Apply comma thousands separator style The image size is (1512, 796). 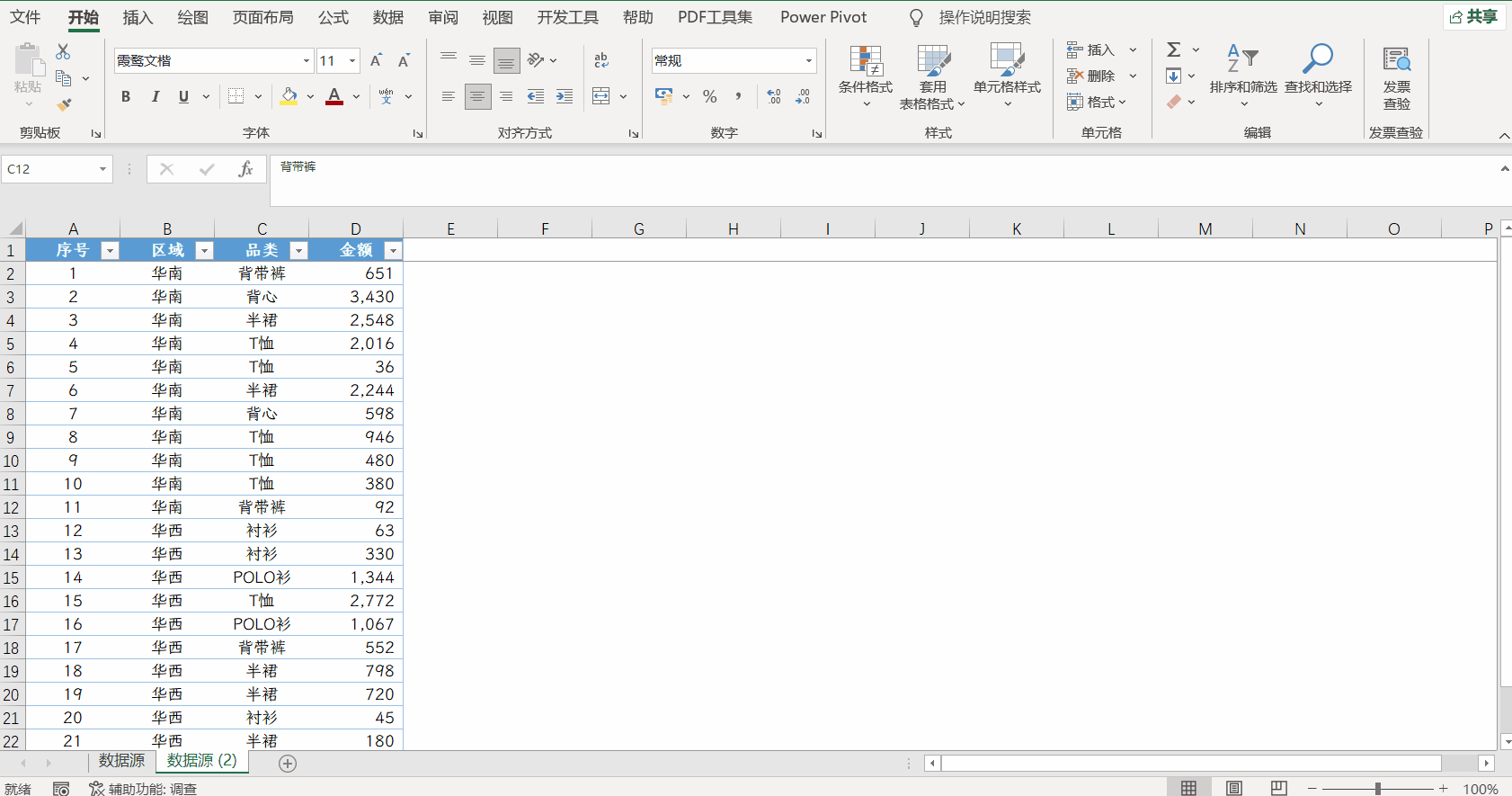(x=738, y=96)
